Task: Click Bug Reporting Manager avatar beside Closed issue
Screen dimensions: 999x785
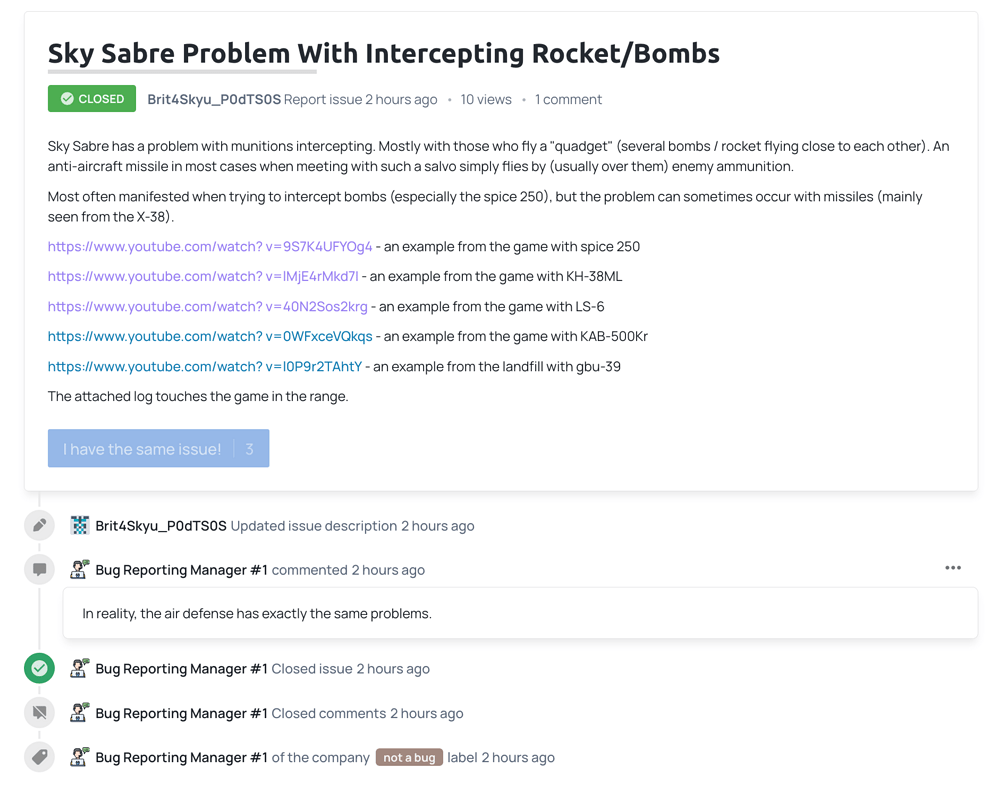Action: coord(80,668)
